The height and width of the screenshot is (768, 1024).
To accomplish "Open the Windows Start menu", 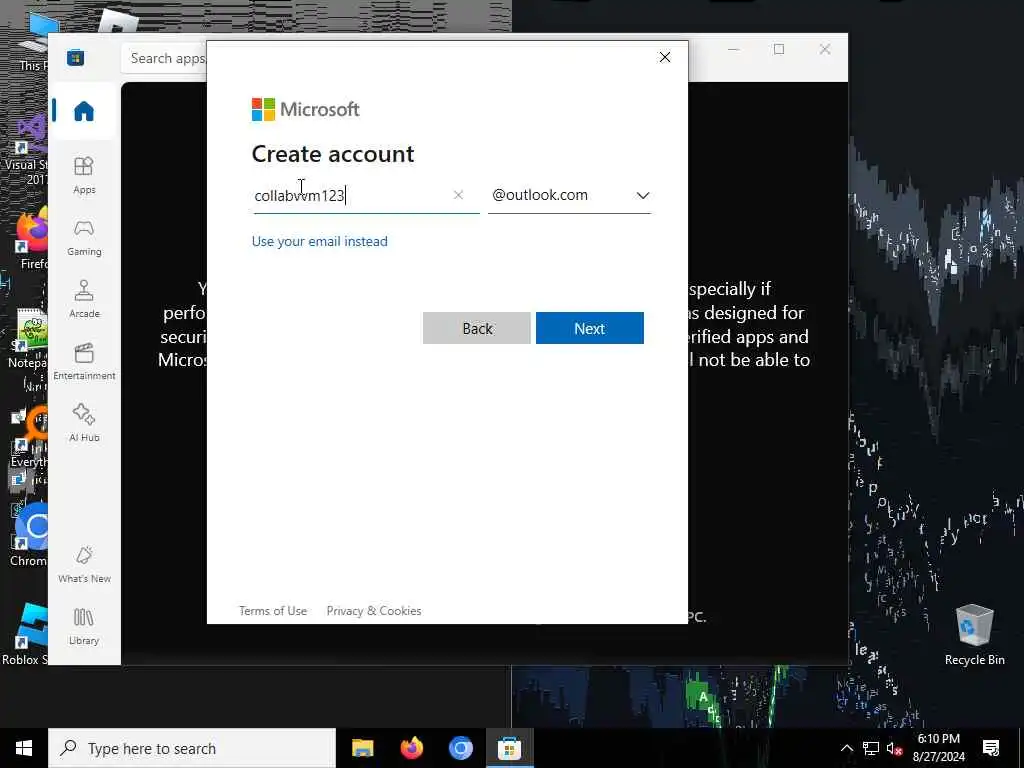I will point(24,748).
